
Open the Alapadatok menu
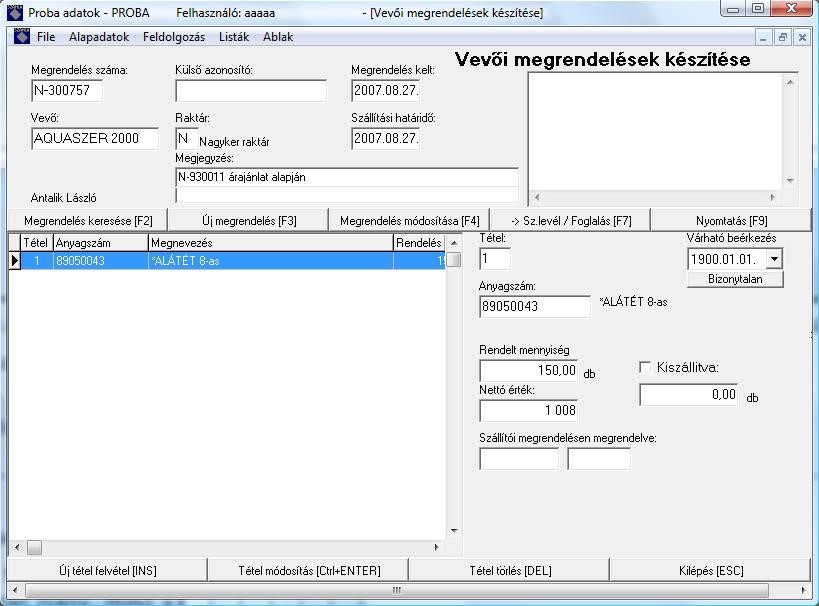(x=99, y=37)
